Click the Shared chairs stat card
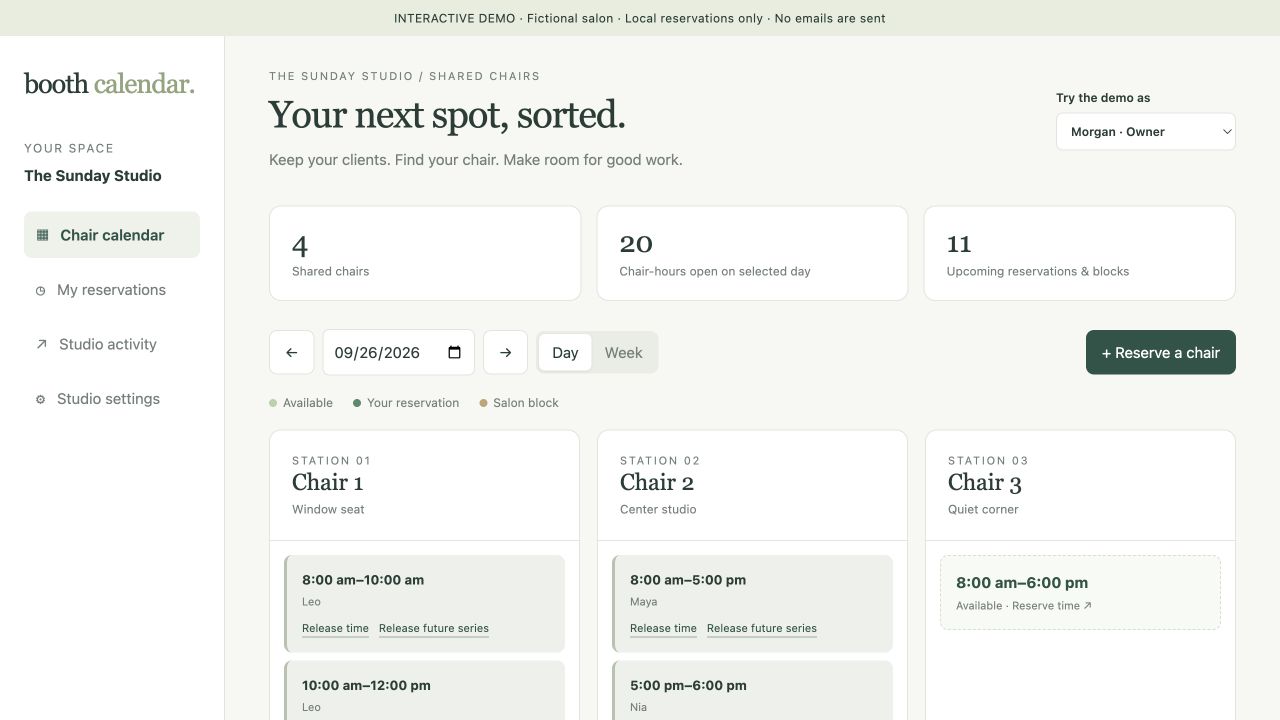The height and width of the screenshot is (720, 1280). [x=425, y=253]
